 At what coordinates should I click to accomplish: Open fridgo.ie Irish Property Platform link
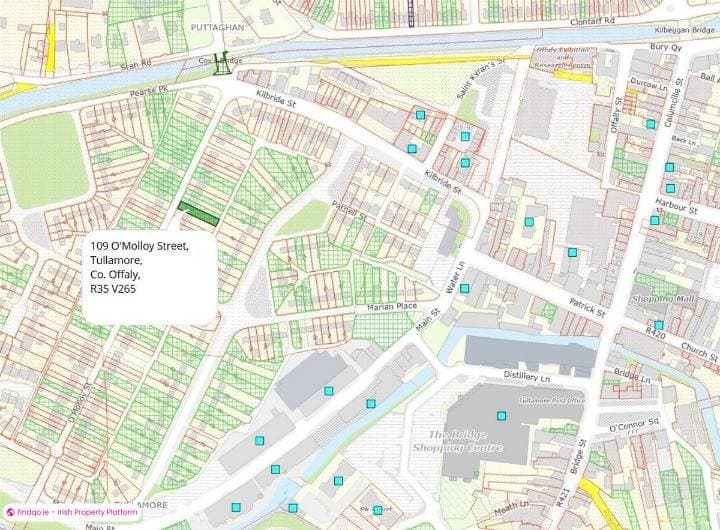[x=77, y=511]
